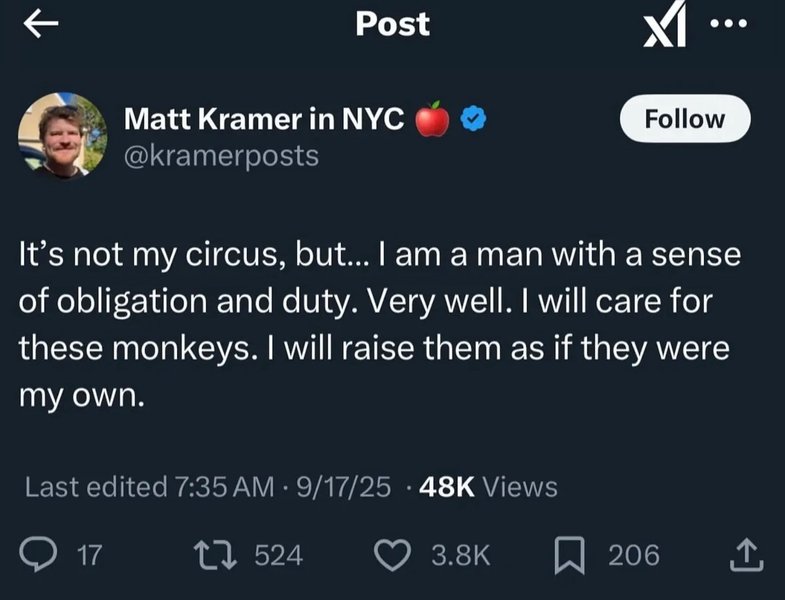Bookmark the post with the bookmark icon

click(x=571, y=554)
